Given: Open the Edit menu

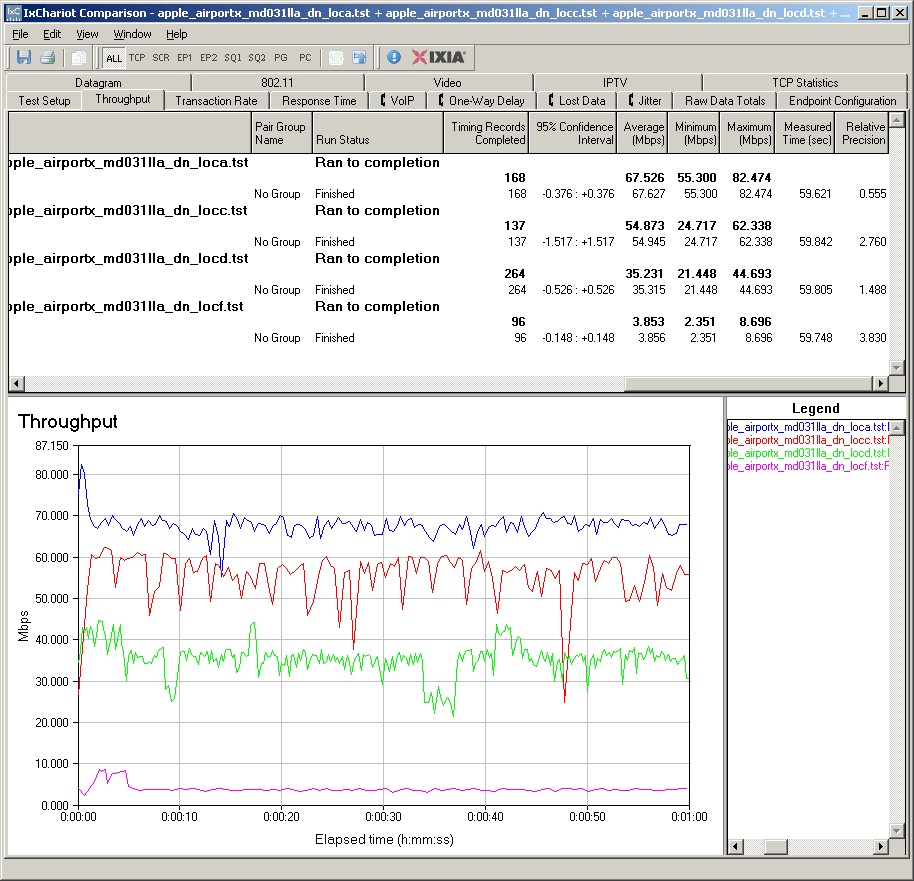Looking at the screenshot, I should coord(52,34).
